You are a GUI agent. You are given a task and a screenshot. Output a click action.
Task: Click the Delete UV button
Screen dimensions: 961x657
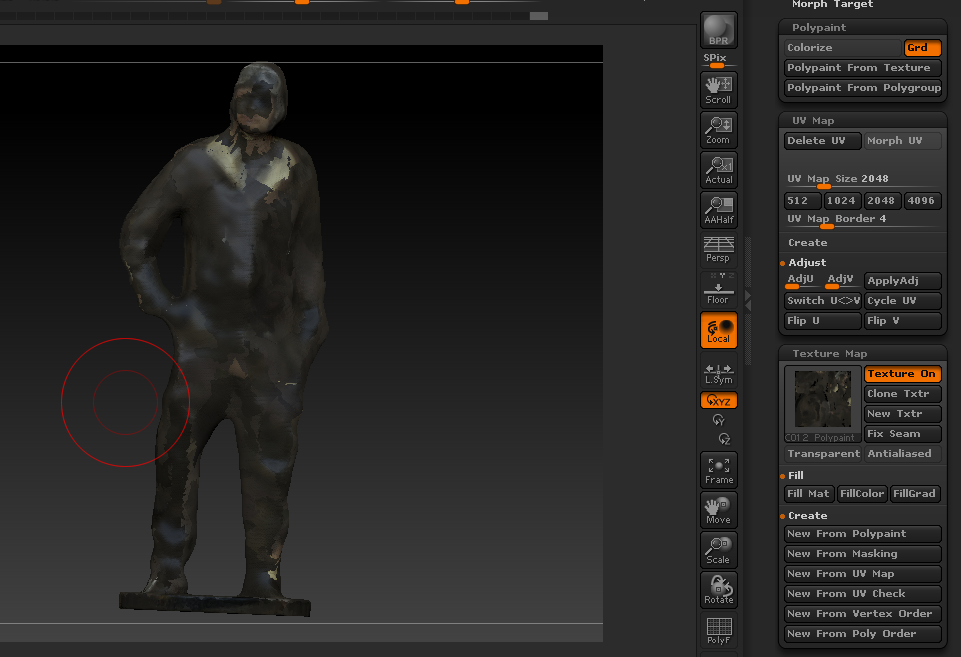coord(821,140)
